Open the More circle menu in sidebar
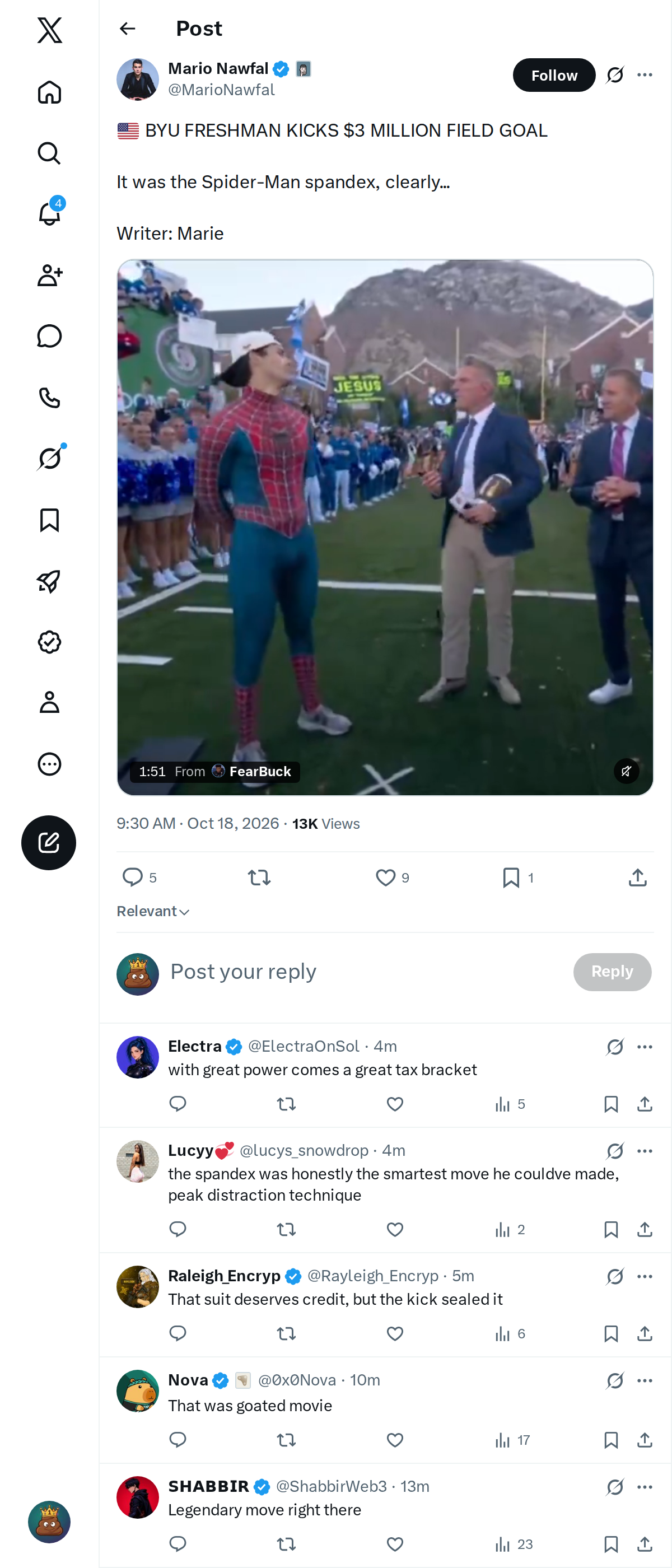The image size is (672, 1568). [x=49, y=764]
